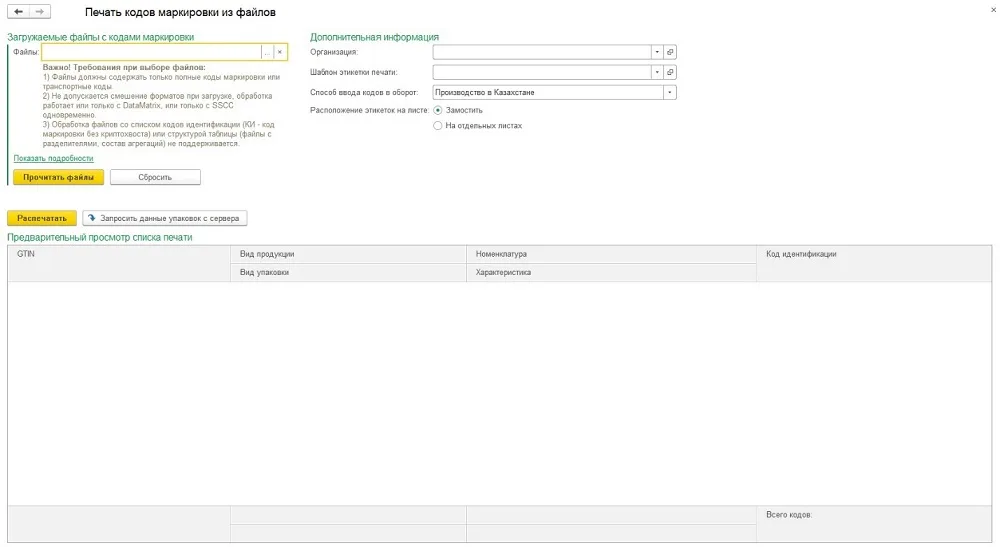Select the Замостить radio option

[x=438, y=110]
